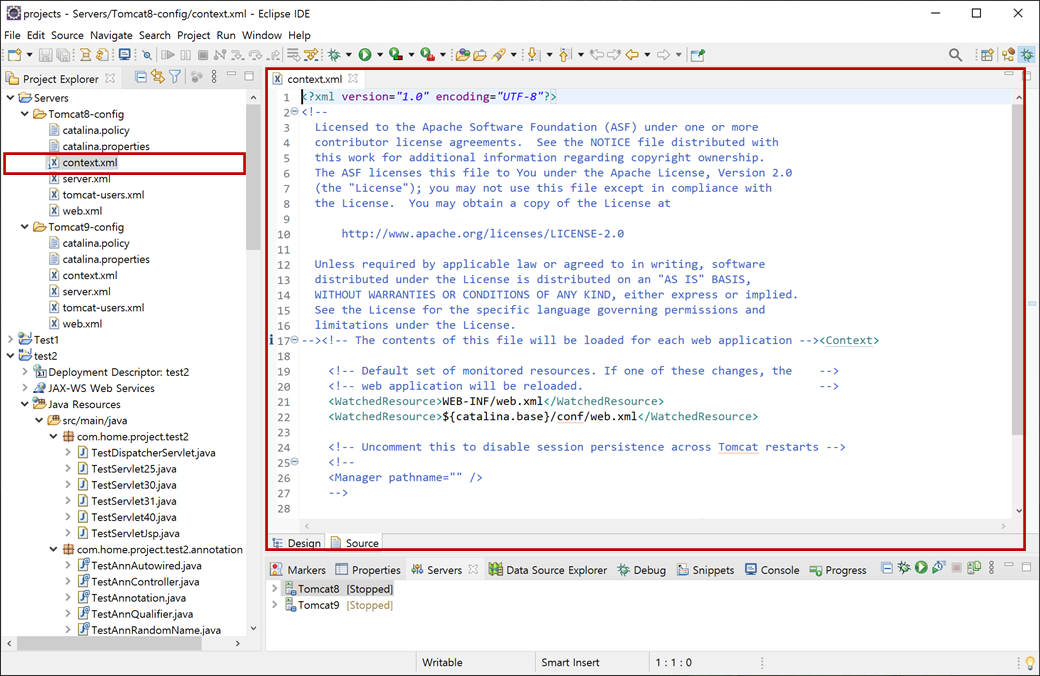1040x676 pixels.
Task: Click the editor vertical scrollbar
Action: (x=1018, y=269)
